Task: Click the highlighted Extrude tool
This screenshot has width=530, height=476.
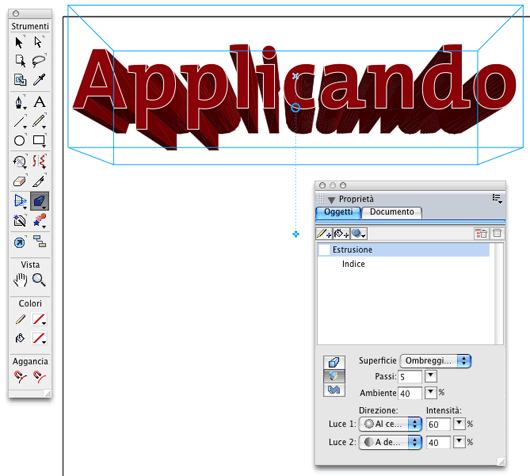Action: (40, 201)
